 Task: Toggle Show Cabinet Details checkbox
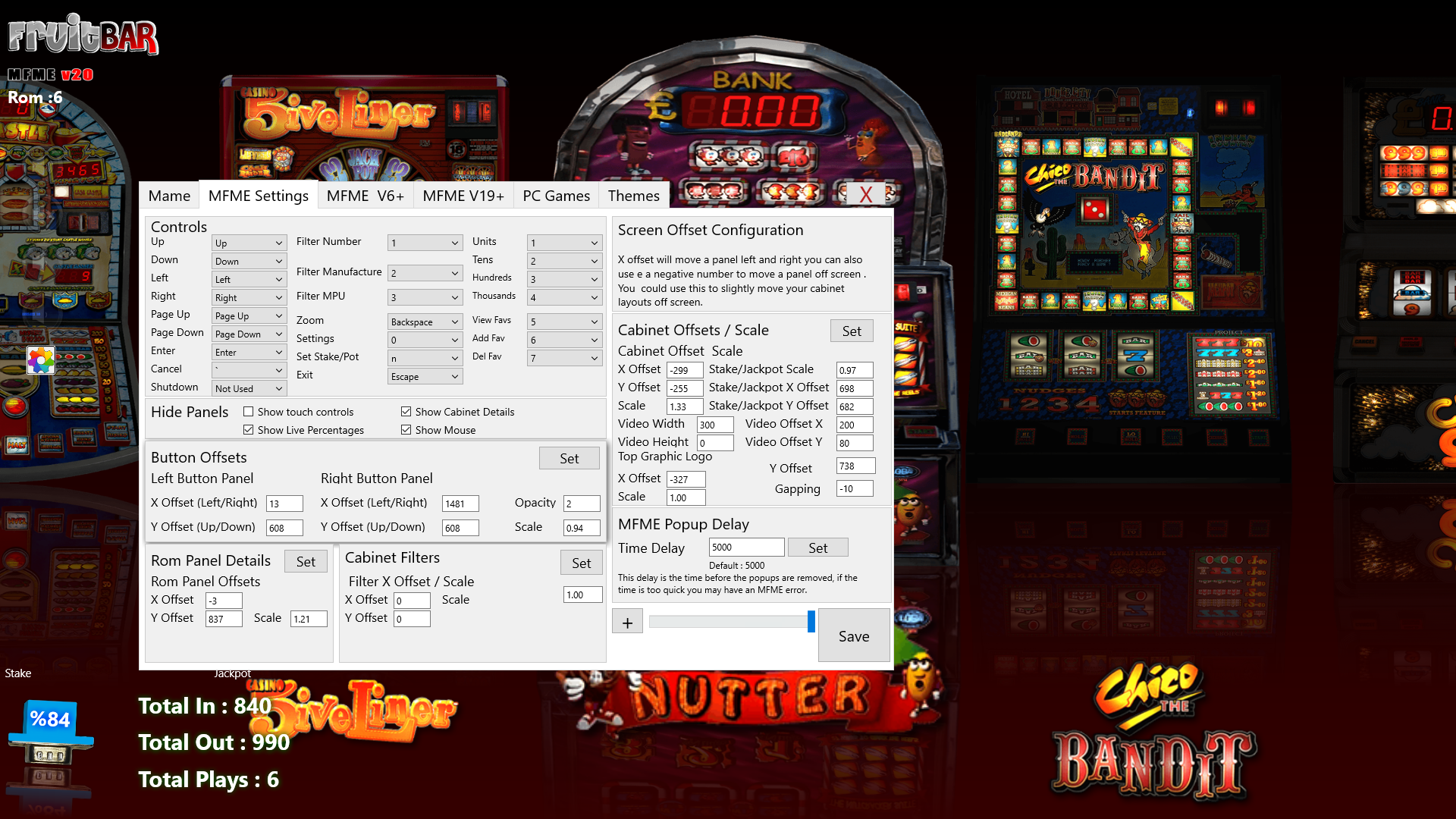pos(406,412)
